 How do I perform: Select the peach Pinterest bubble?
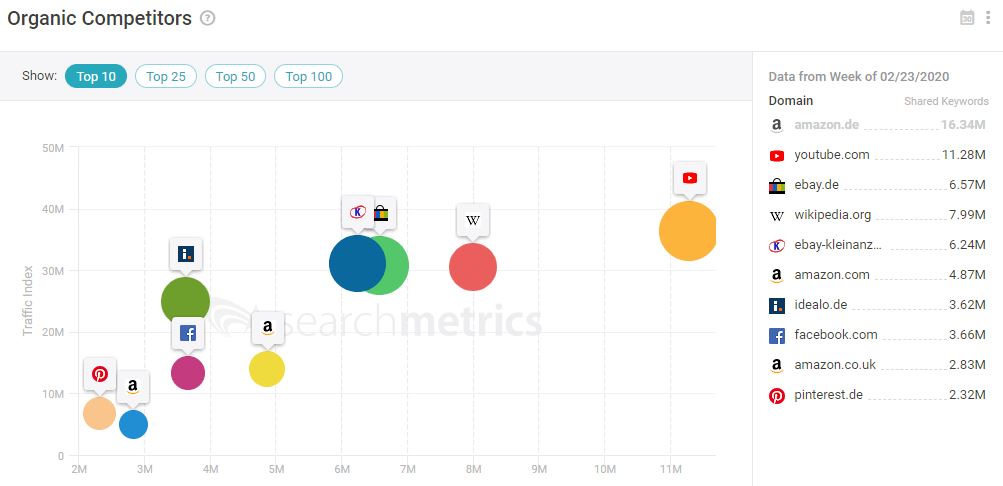(100, 413)
